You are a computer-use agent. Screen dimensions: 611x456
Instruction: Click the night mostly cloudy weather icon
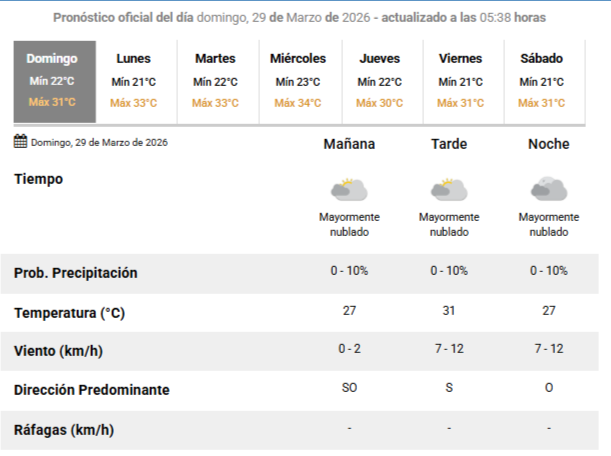click(549, 188)
